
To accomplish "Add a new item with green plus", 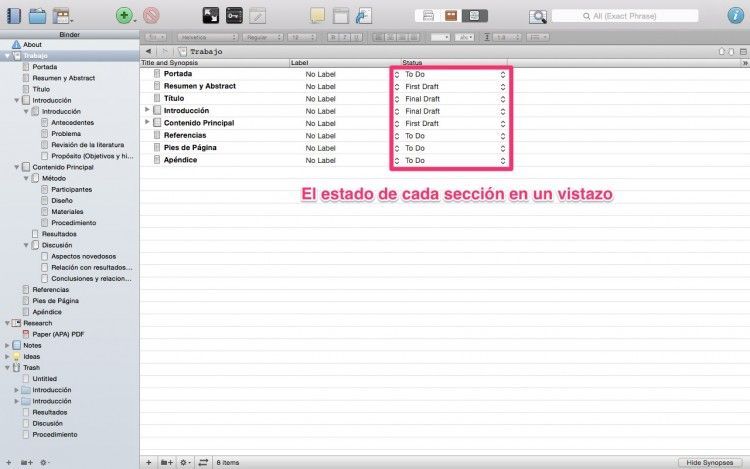I will (124, 16).
